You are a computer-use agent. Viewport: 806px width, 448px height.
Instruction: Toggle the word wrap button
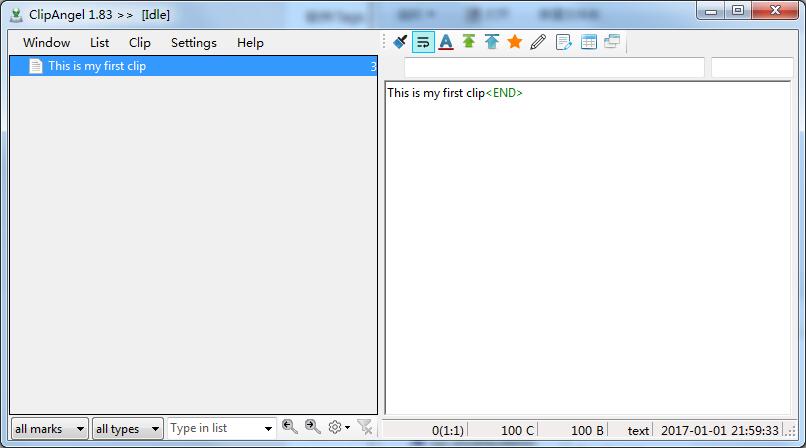coord(423,42)
